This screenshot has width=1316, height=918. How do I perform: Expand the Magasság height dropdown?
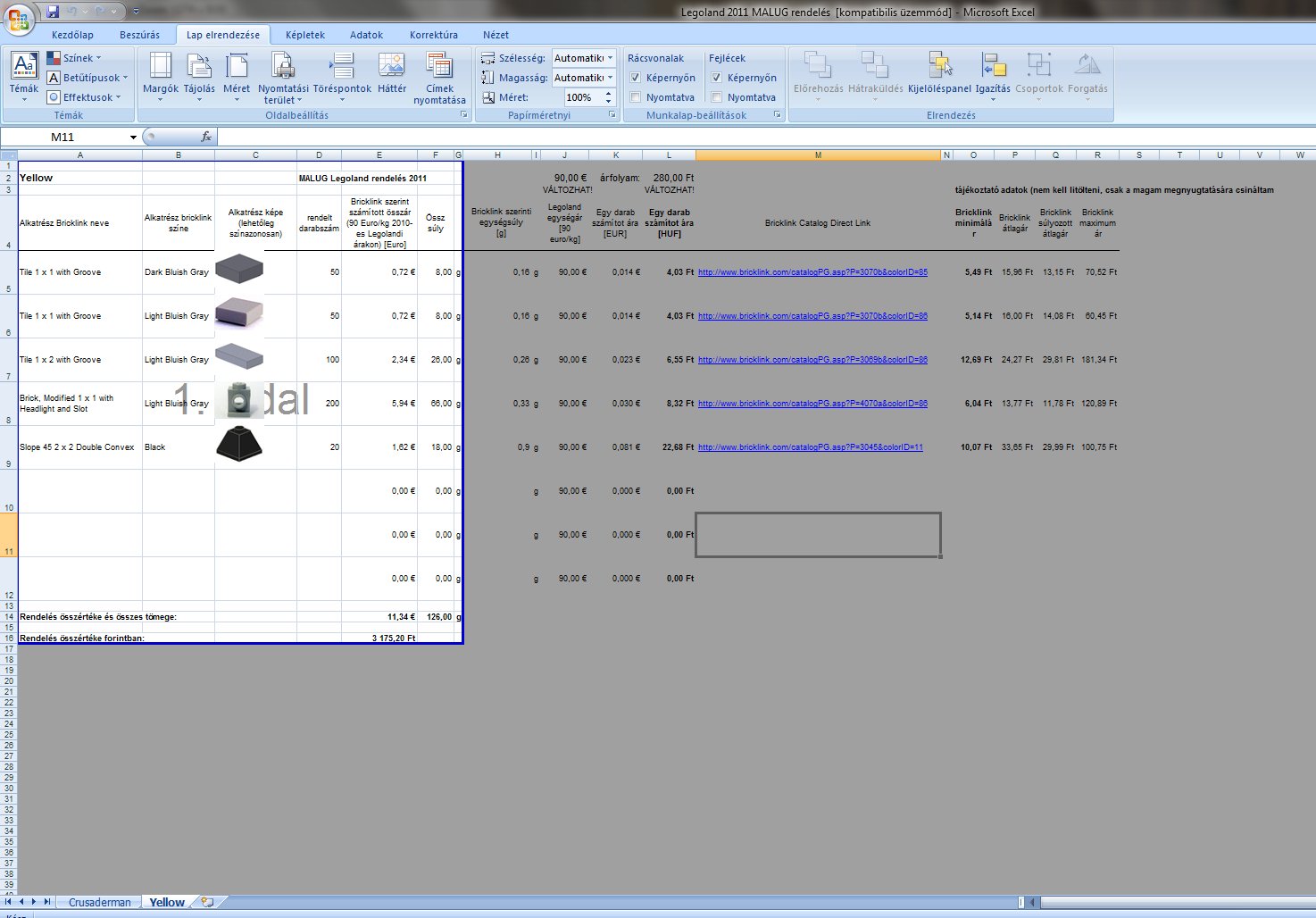pyautogui.click(x=611, y=78)
